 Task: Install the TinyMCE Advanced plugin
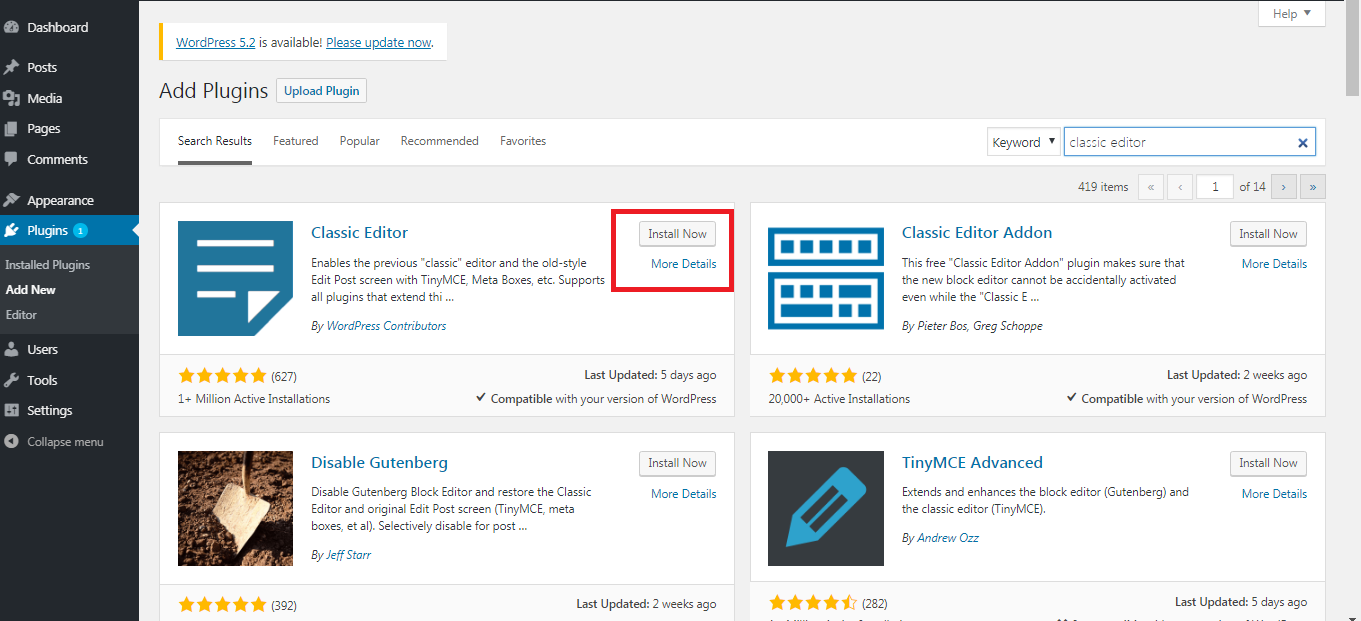click(1268, 463)
